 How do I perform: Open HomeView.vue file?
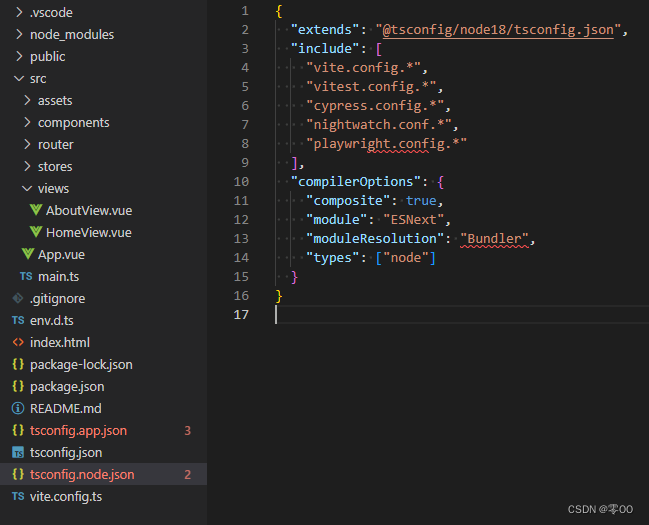(x=89, y=232)
